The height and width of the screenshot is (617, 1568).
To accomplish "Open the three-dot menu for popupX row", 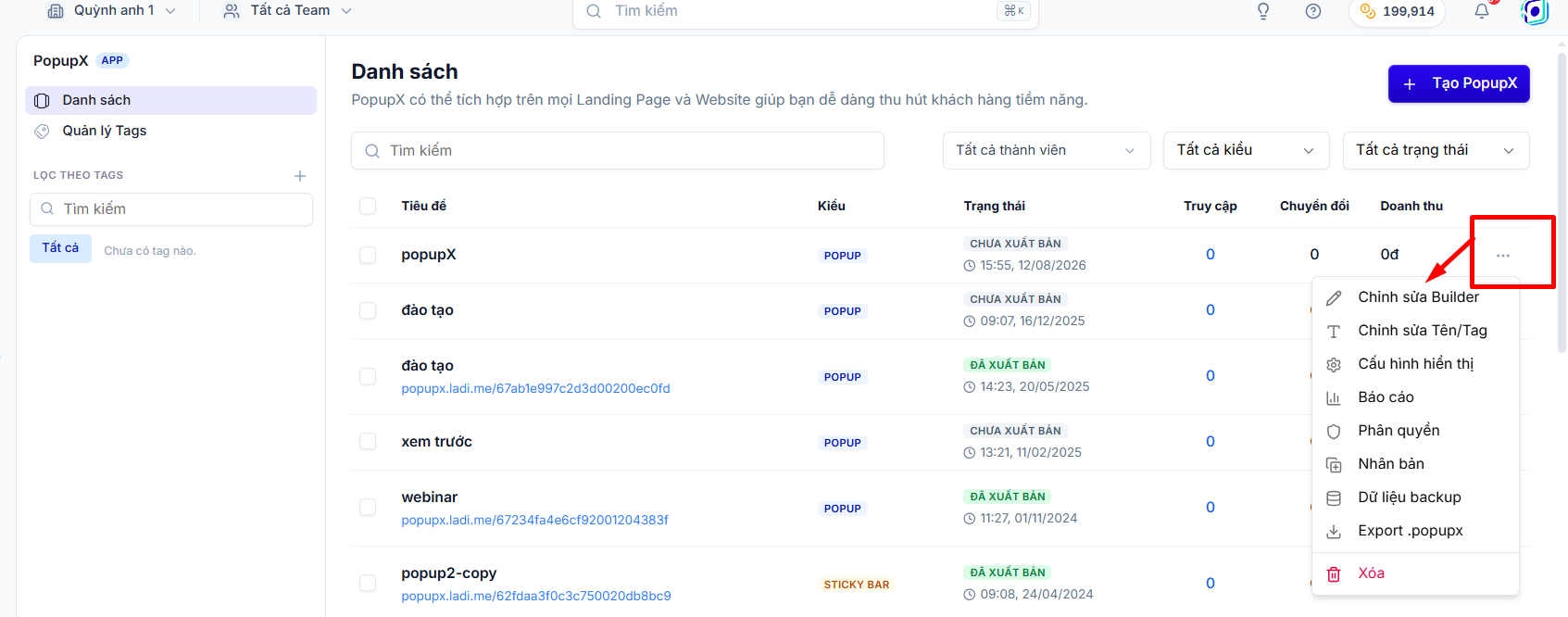I will 1503,255.
